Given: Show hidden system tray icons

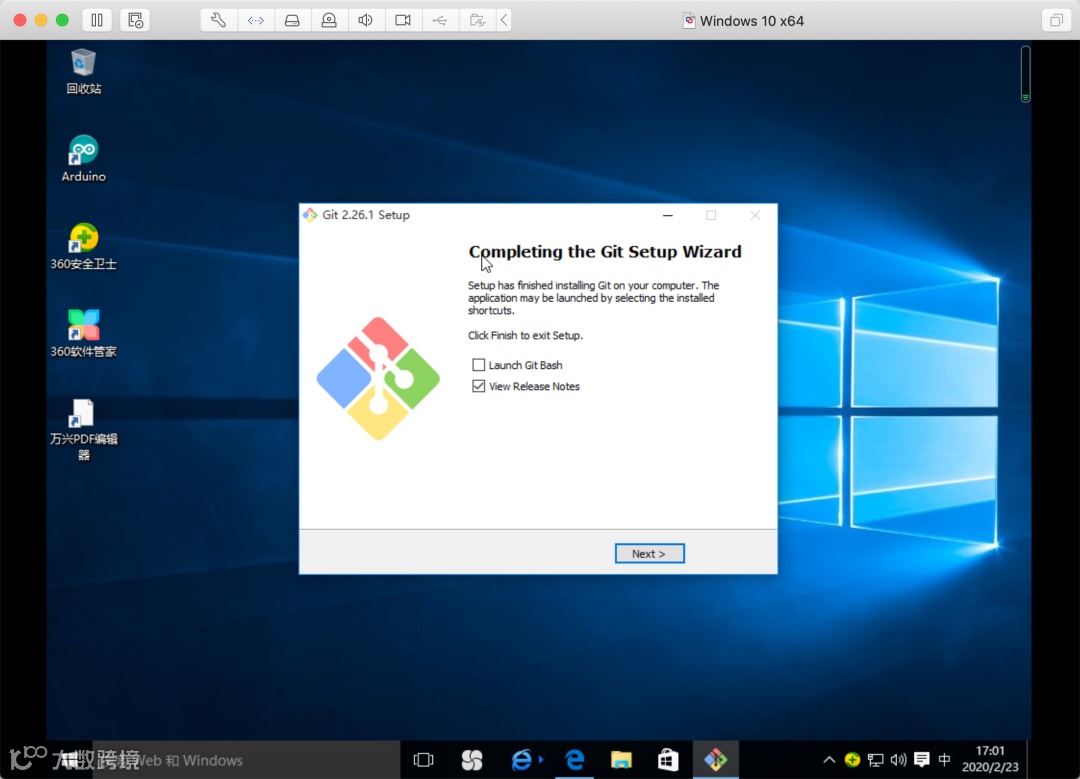Looking at the screenshot, I should click(829, 760).
